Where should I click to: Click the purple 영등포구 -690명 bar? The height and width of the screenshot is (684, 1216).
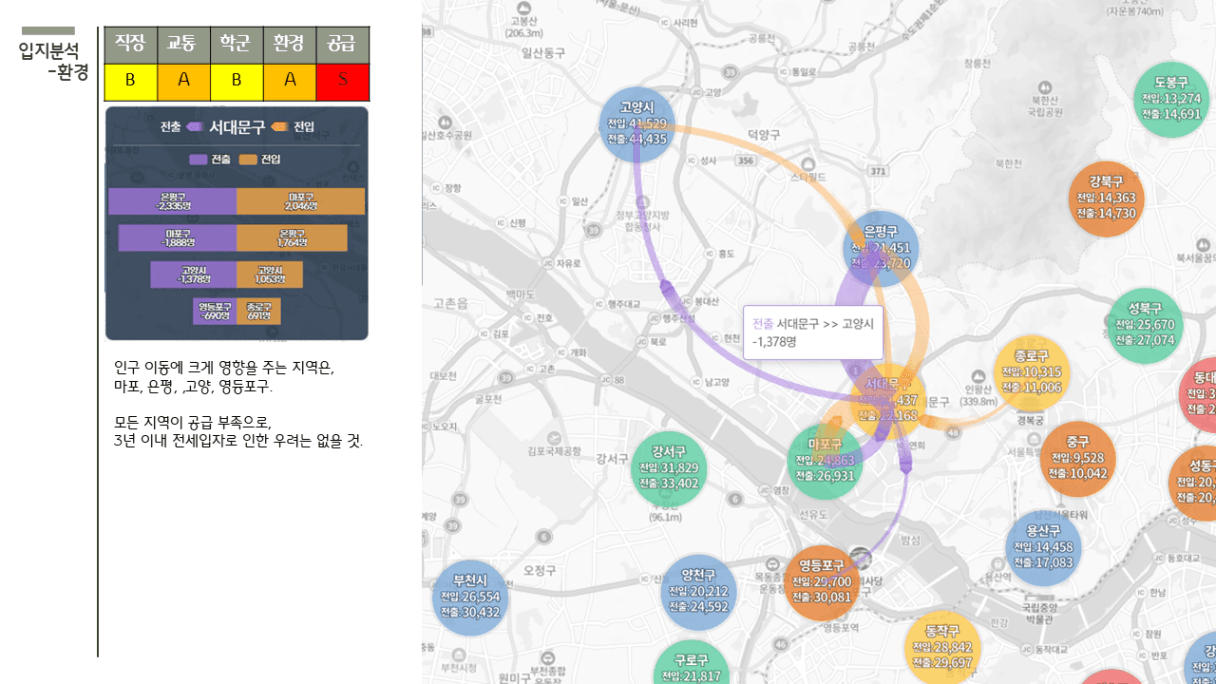click(x=215, y=311)
